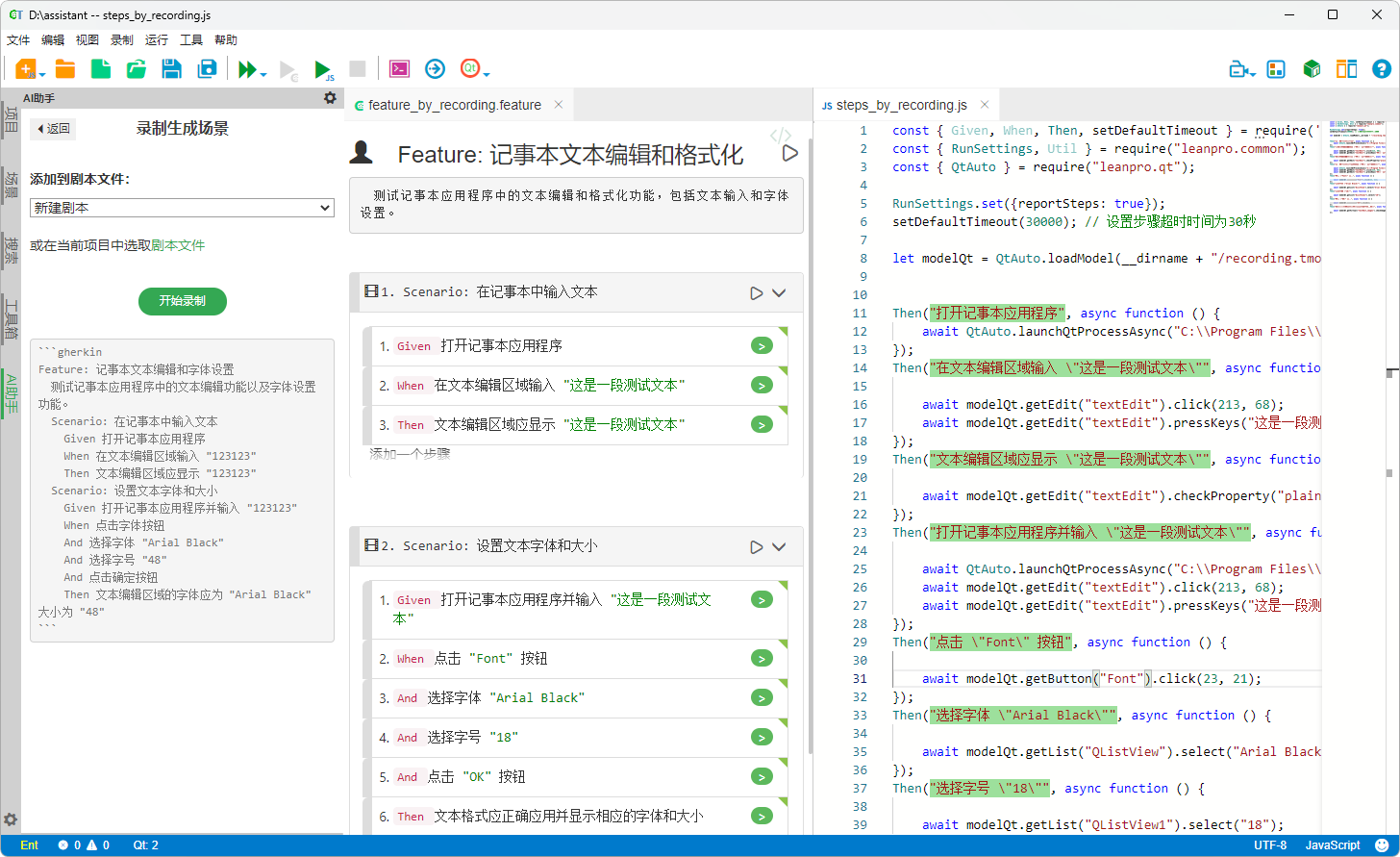Collapse scenario 2 设置文本字体和大小

779,546
